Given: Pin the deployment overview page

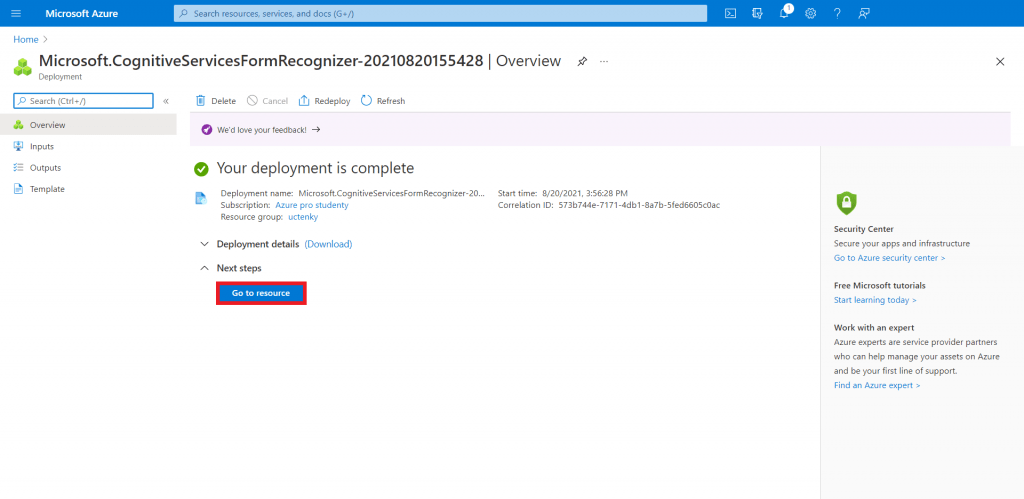Looking at the screenshot, I should click(x=582, y=61).
